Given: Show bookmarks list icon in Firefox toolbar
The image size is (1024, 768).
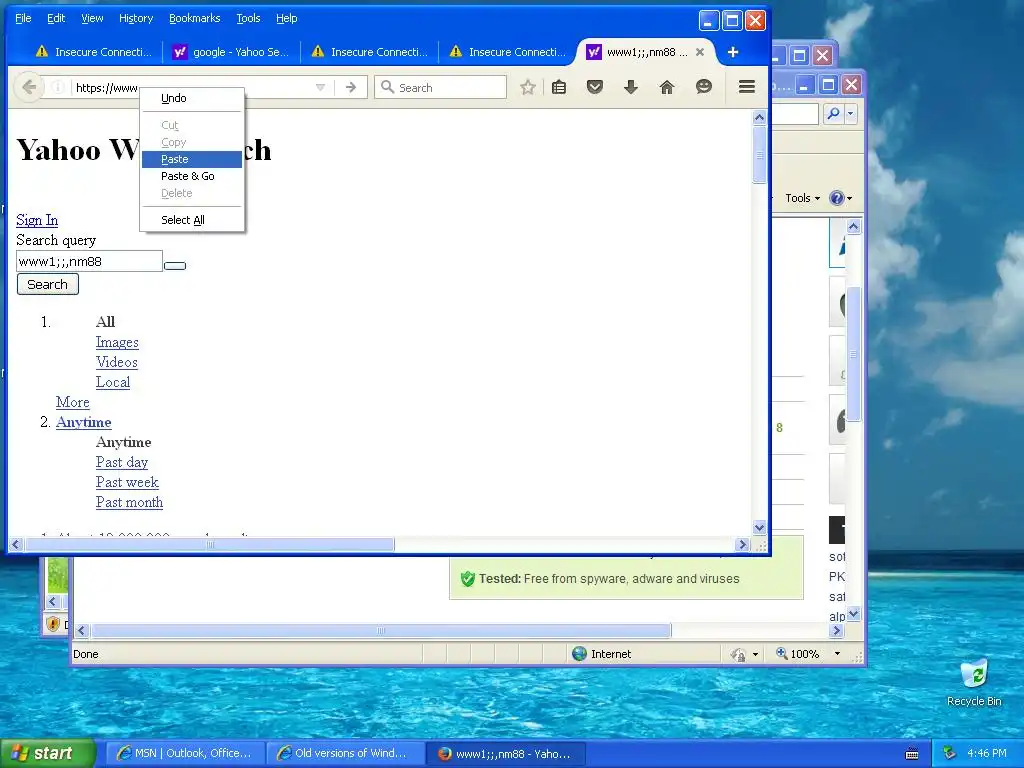Looking at the screenshot, I should click(x=559, y=87).
